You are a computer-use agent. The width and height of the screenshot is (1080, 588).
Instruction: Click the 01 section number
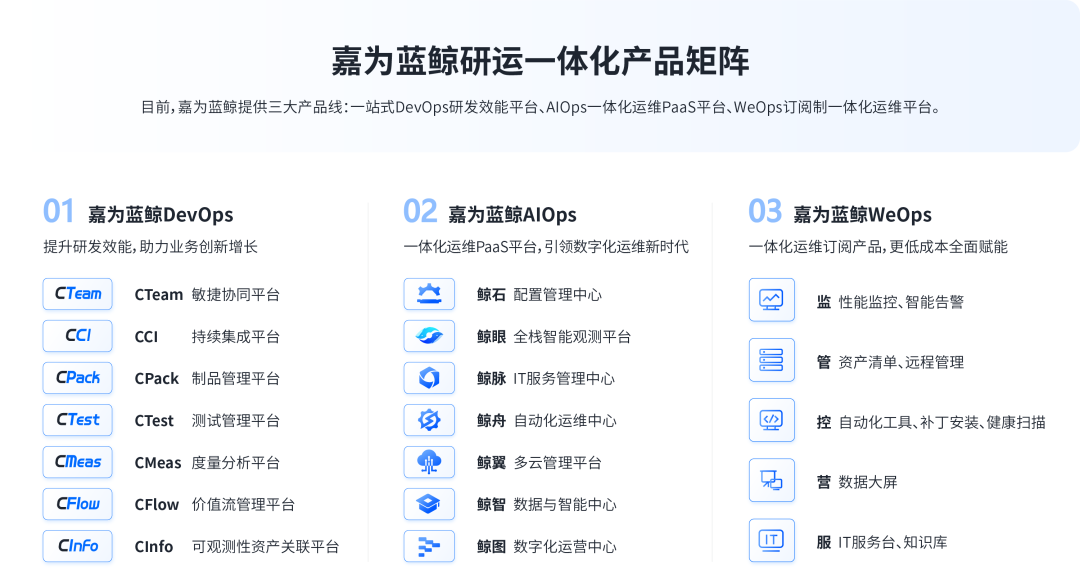pos(59,211)
